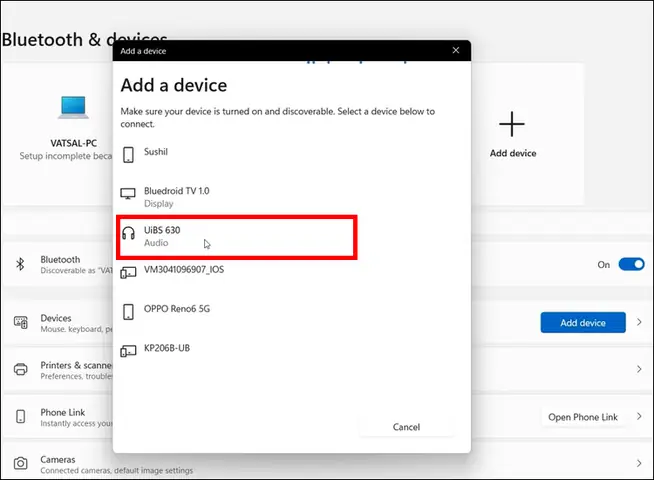Image resolution: width=654 pixels, height=480 pixels.
Task: Open Printers & scanners settings label
Action: tap(76, 365)
